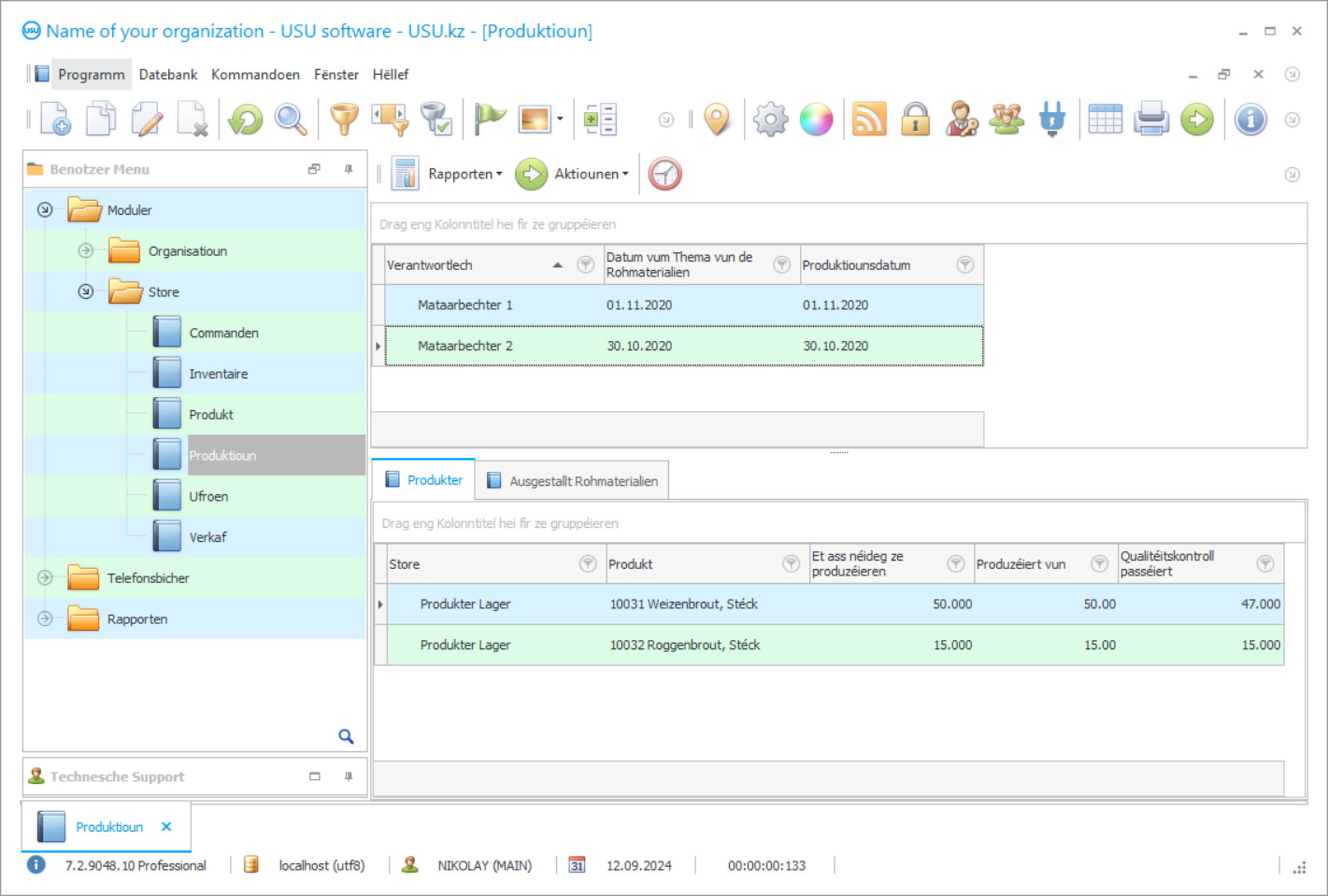The height and width of the screenshot is (896, 1328).
Task: Click the version info icon in status bar
Action: (36, 865)
